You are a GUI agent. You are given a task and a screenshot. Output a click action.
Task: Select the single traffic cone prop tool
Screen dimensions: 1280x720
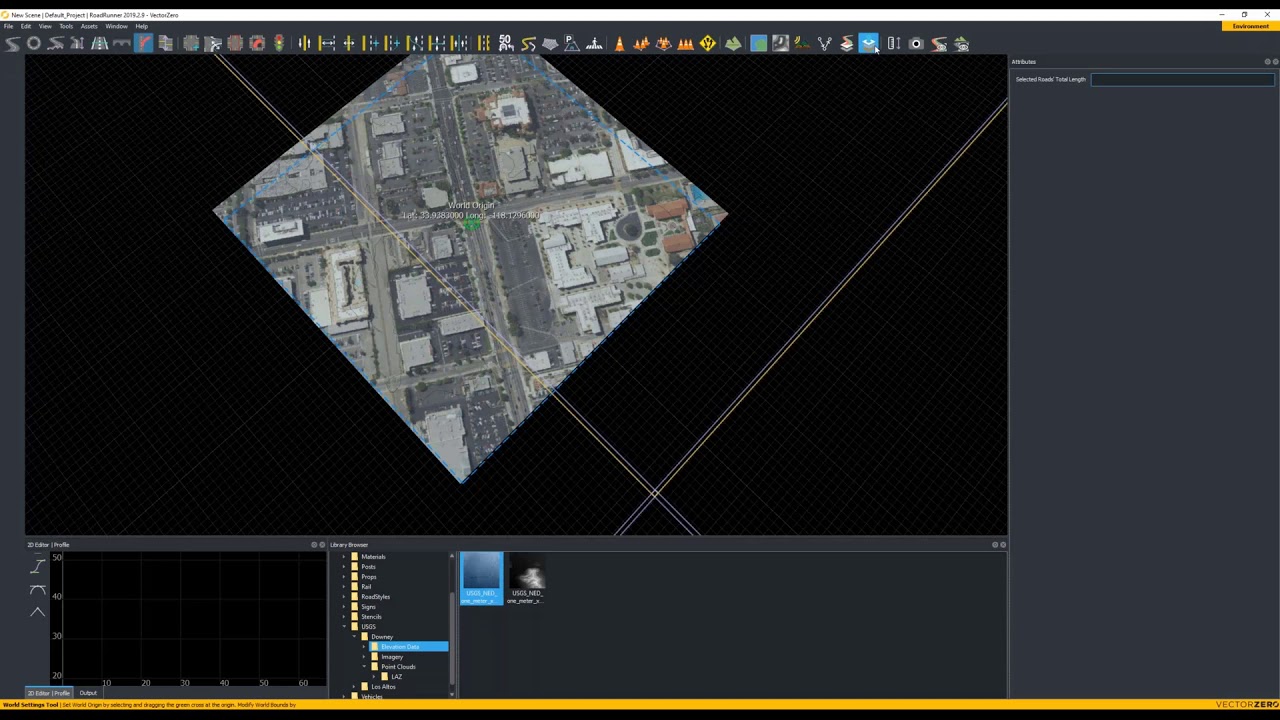pos(619,43)
